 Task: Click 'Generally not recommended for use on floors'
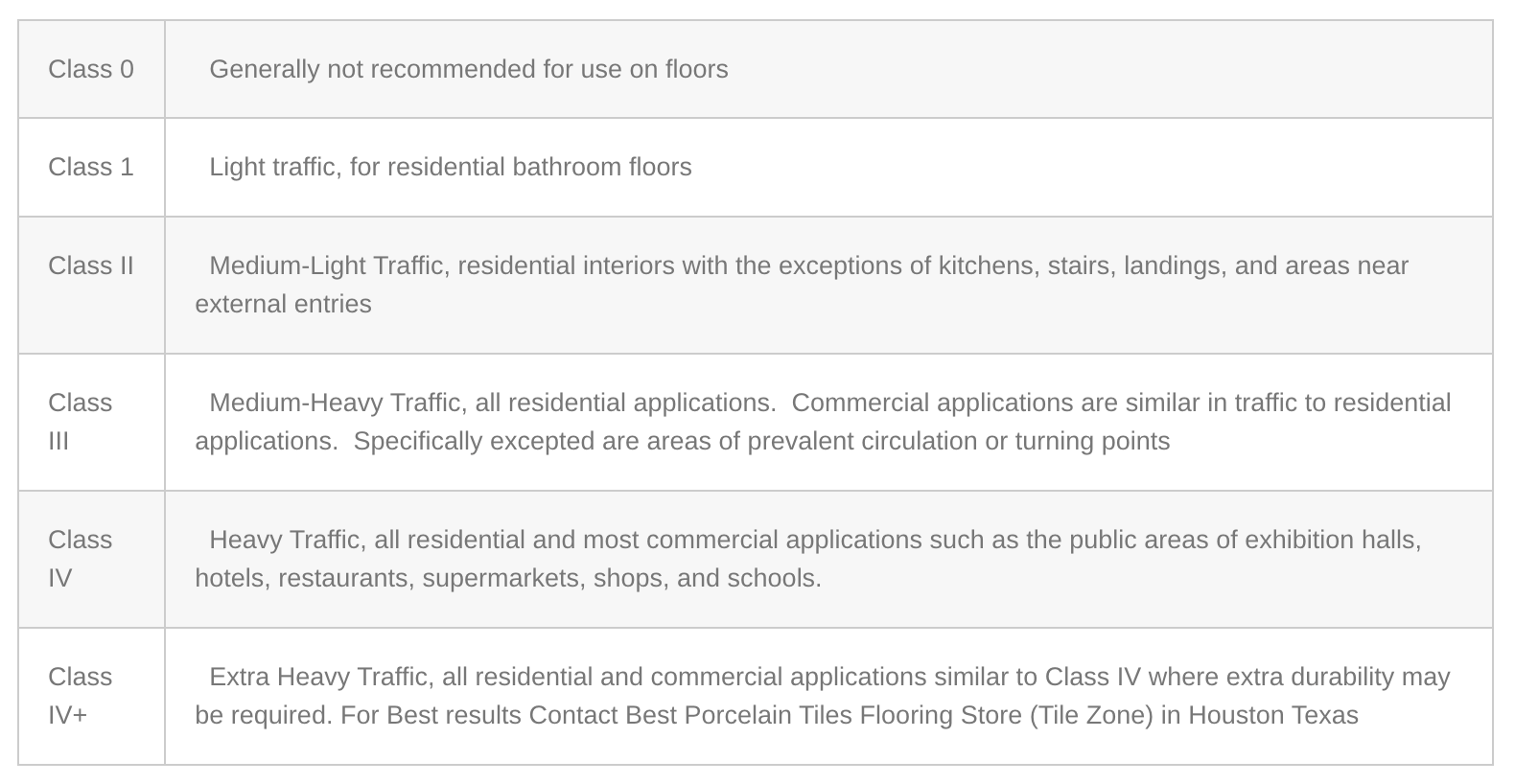[468, 70]
